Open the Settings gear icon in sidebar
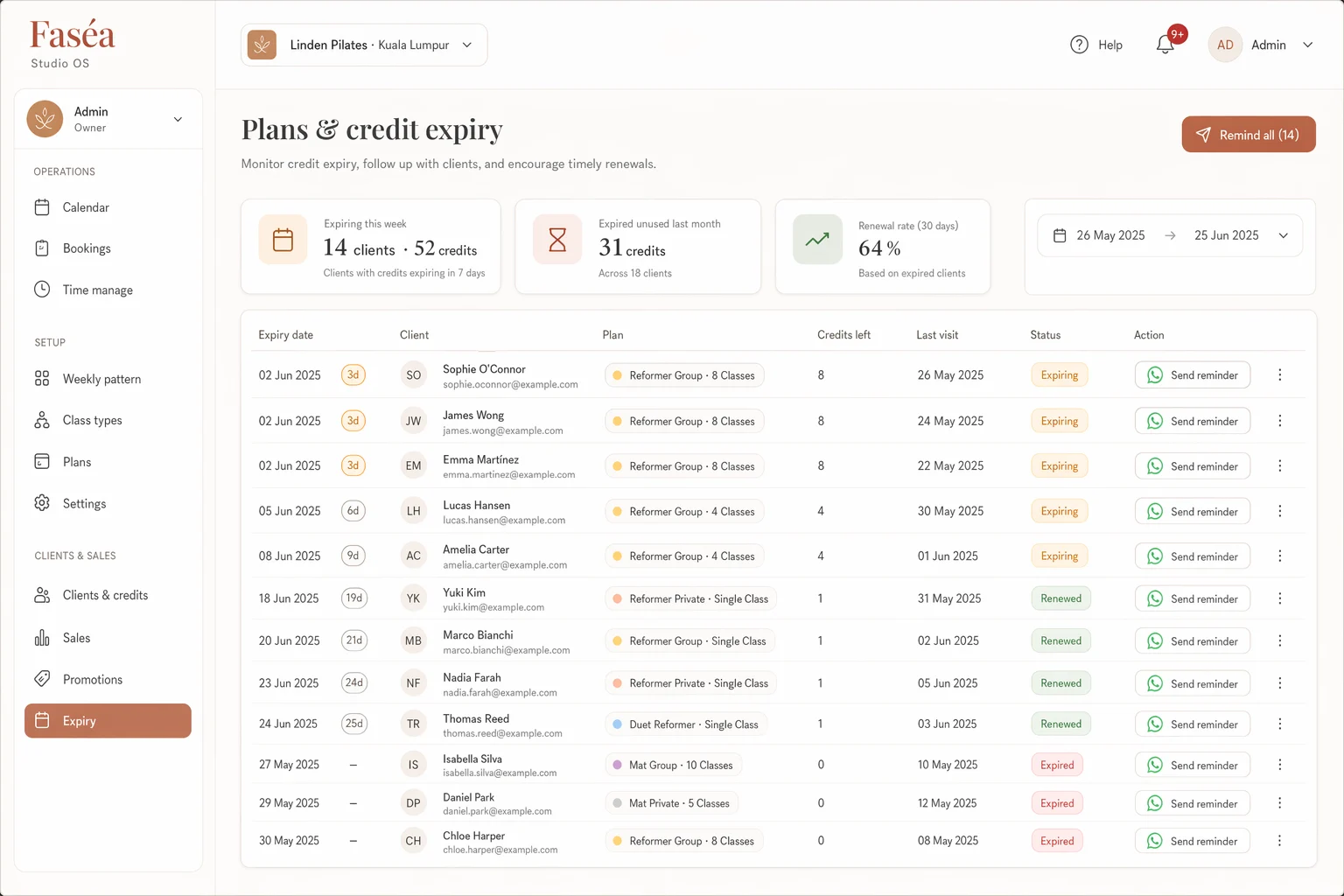 tap(42, 503)
